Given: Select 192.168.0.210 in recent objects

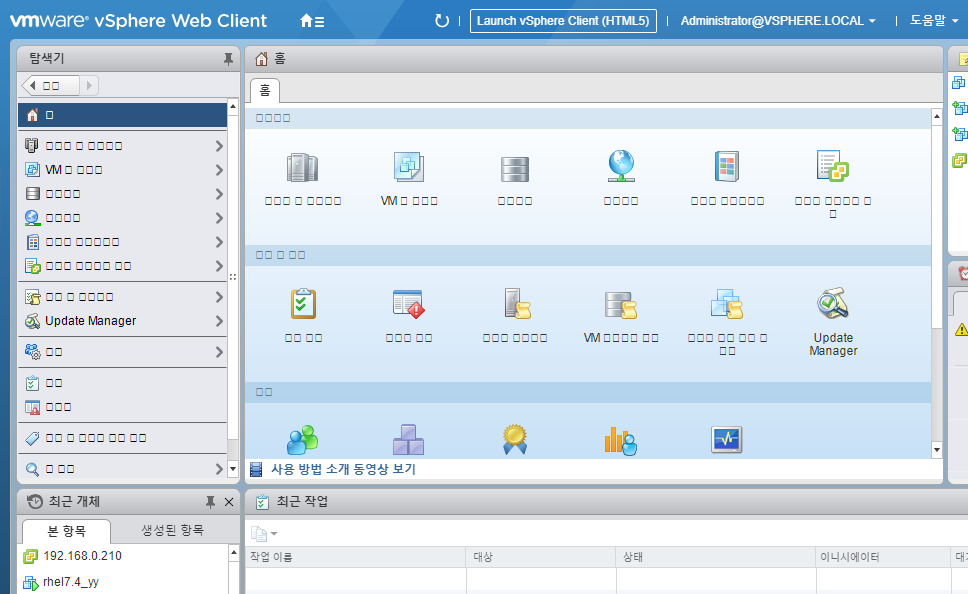Looking at the screenshot, I should [x=82, y=556].
